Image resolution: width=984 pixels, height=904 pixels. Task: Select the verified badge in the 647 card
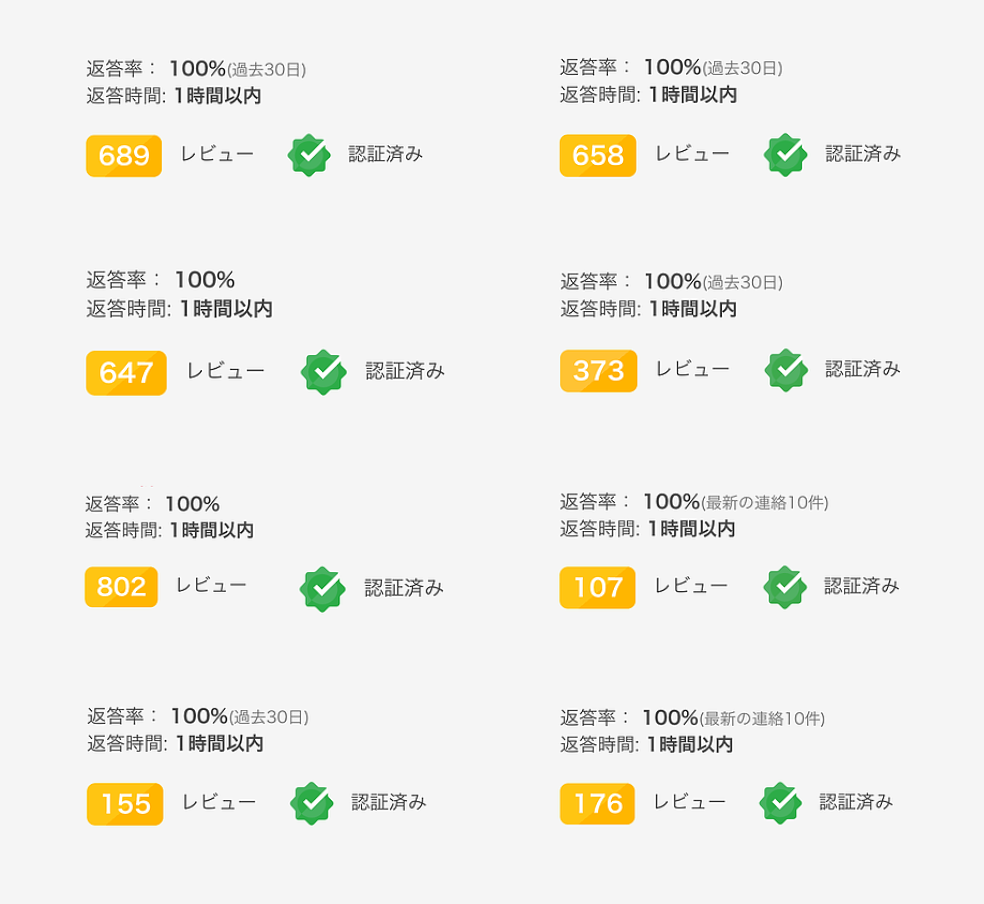[323, 372]
